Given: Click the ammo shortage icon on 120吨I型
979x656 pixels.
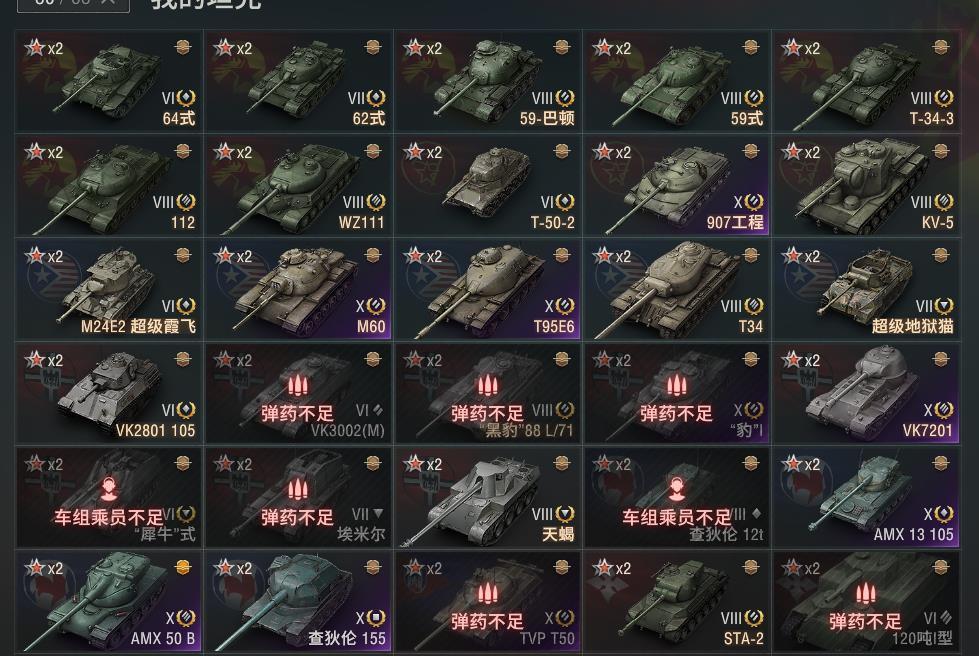Looking at the screenshot, I should click(x=865, y=594).
